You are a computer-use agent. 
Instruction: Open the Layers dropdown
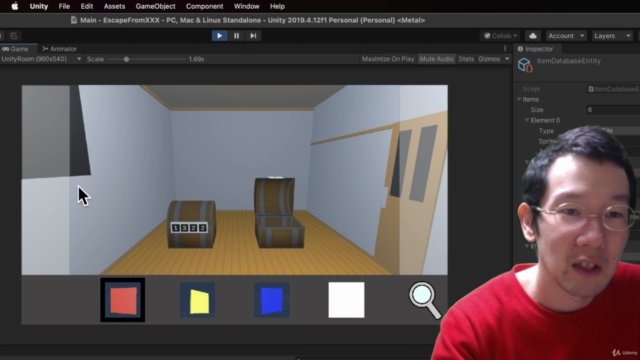(612, 36)
